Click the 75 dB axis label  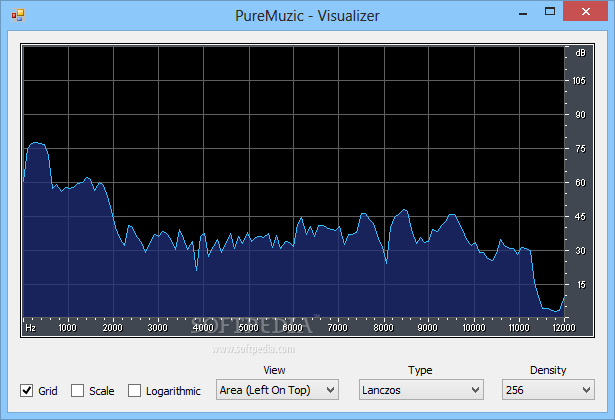click(x=580, y=149)
